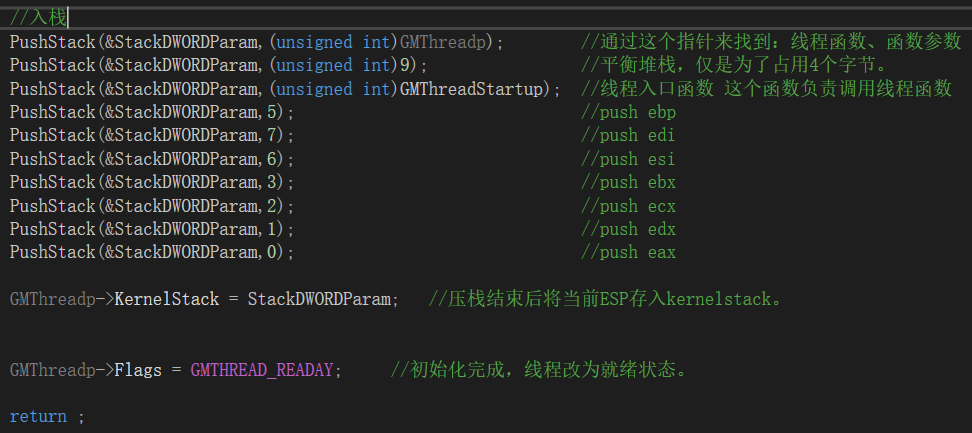The image size is (972, 433).
Task: Click the number 9 in second PushStack
Action: coord(405,65)
